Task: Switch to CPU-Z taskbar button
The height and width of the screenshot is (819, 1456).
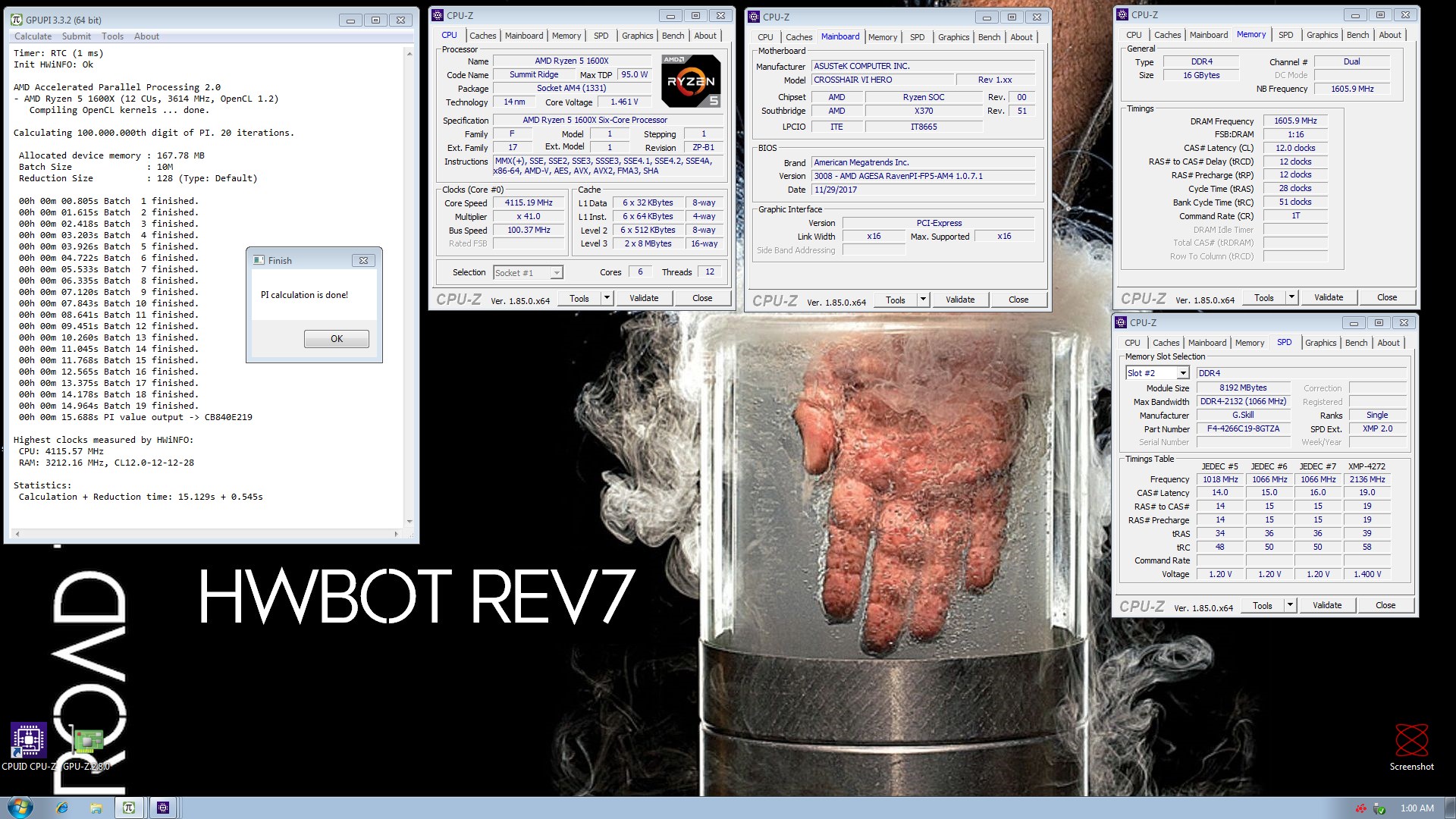Action: pos(163,808)
